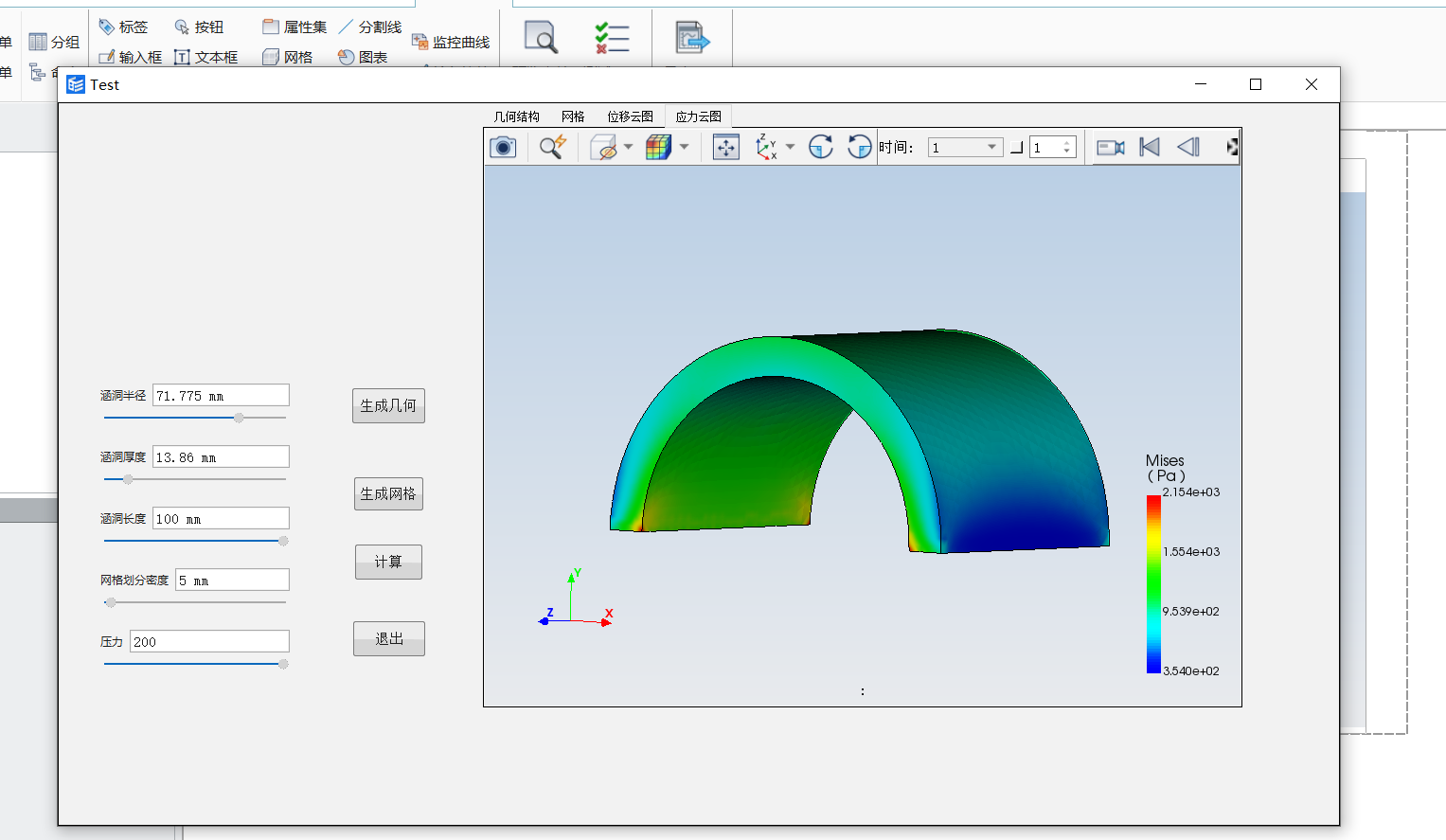
Task: Click the 涵洞厚度 input field
Action: click(x=221, y=457)
